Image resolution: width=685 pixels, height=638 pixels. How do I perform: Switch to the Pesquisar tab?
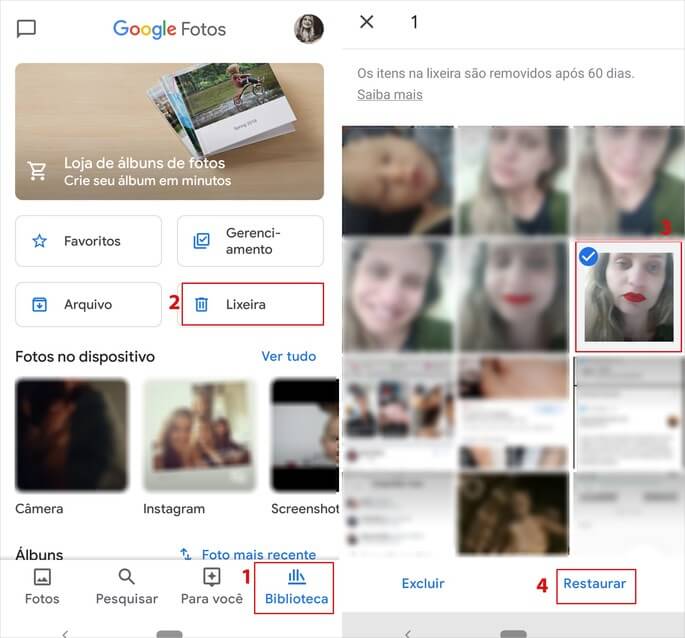pos(126,586)
